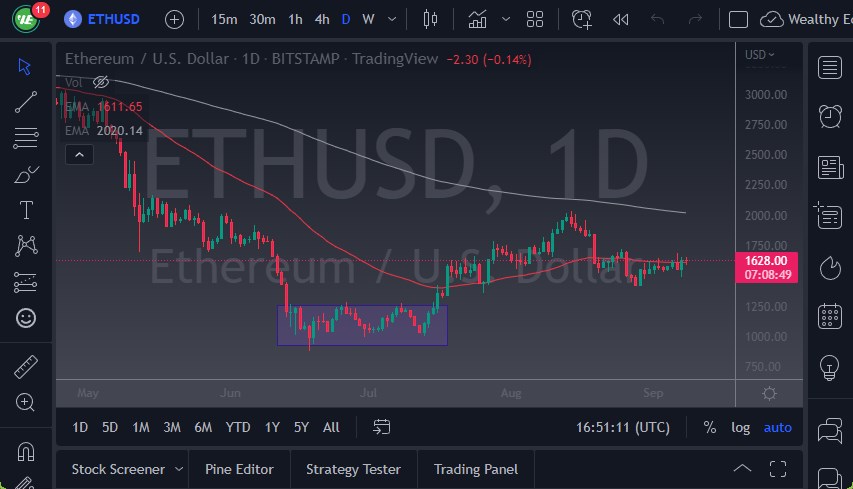Select the weekly W timeframe
853x489 pixels.
click(x=368, y=20)
